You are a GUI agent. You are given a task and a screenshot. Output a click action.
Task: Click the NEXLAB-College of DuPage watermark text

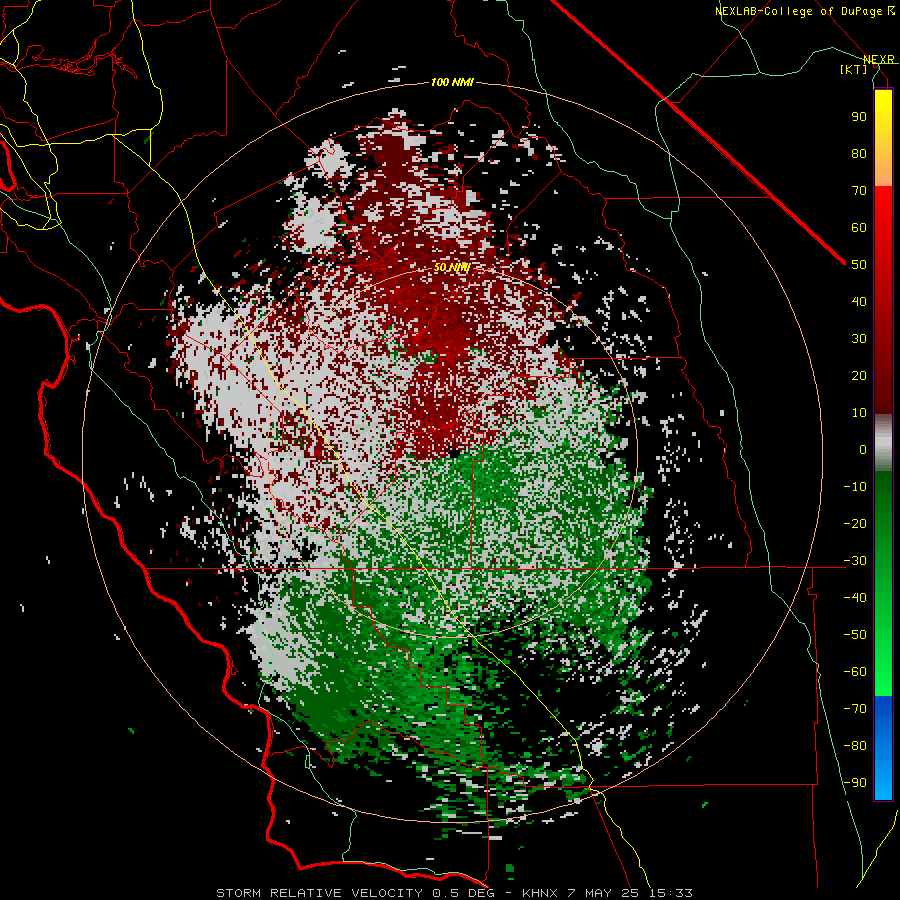(805, 11)
